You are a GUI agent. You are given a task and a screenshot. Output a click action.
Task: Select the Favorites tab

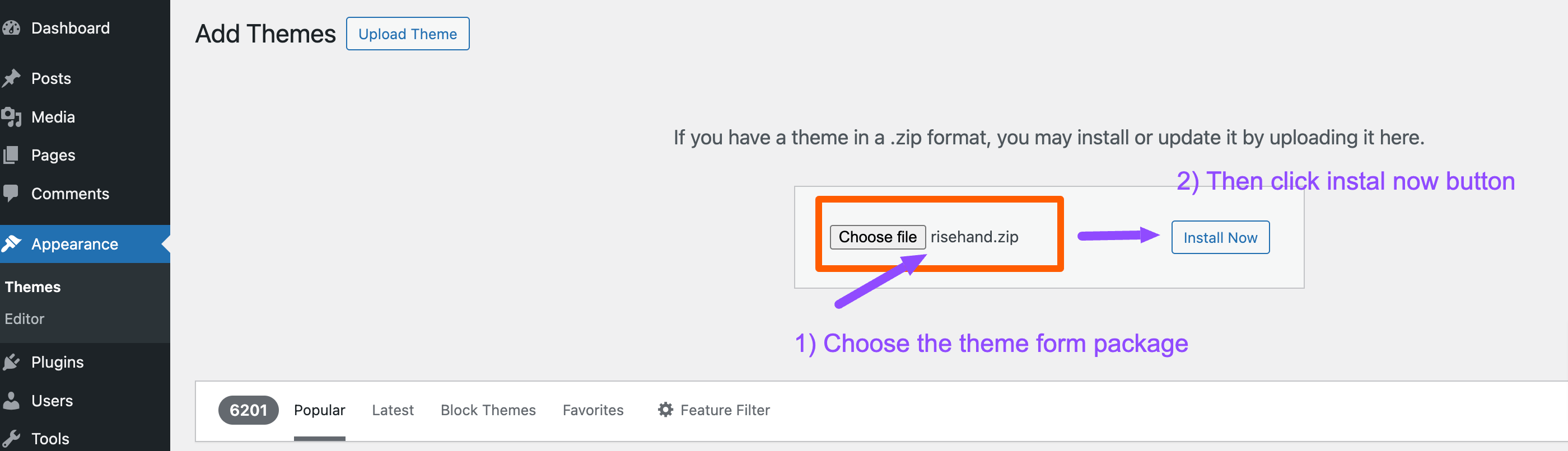593,410
